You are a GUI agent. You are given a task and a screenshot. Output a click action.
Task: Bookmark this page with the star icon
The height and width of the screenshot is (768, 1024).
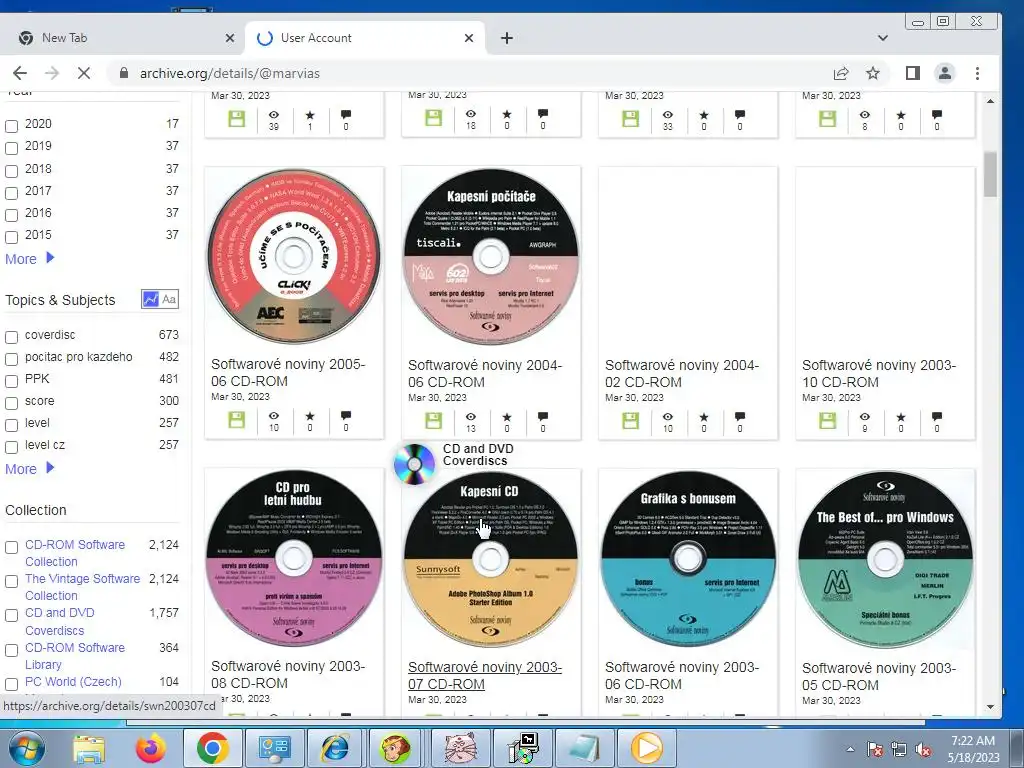873,73
